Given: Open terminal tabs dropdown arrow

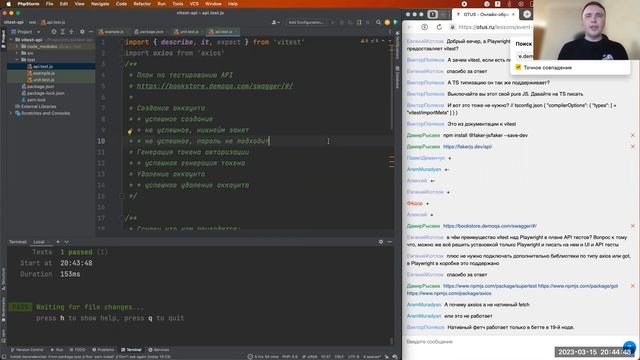Looking at the screenshot, I should (x=67, y=242).
